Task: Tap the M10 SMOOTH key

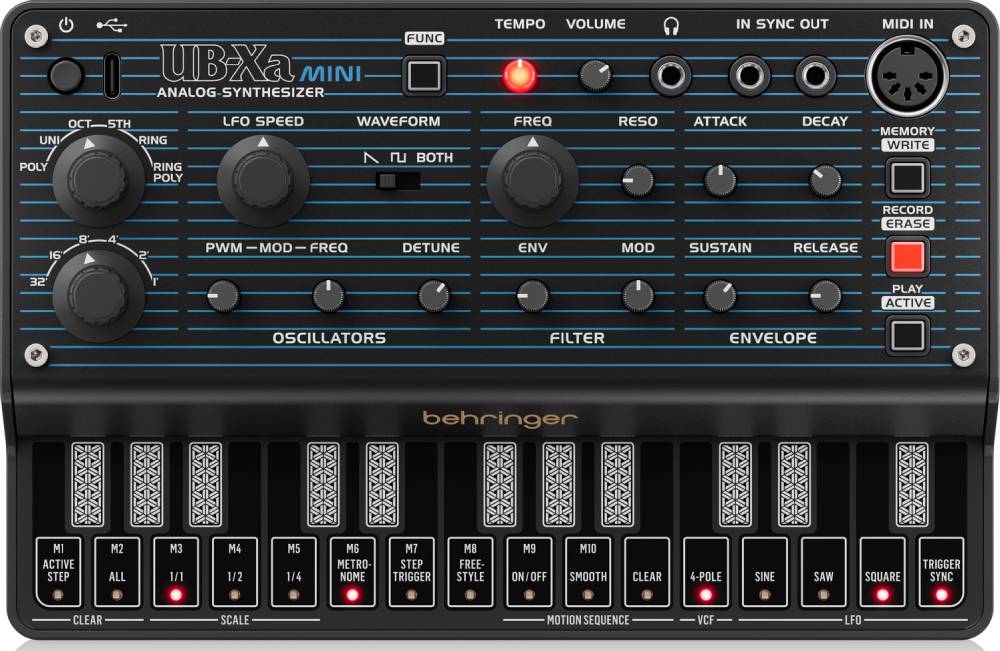Action: tap(588, 571)
